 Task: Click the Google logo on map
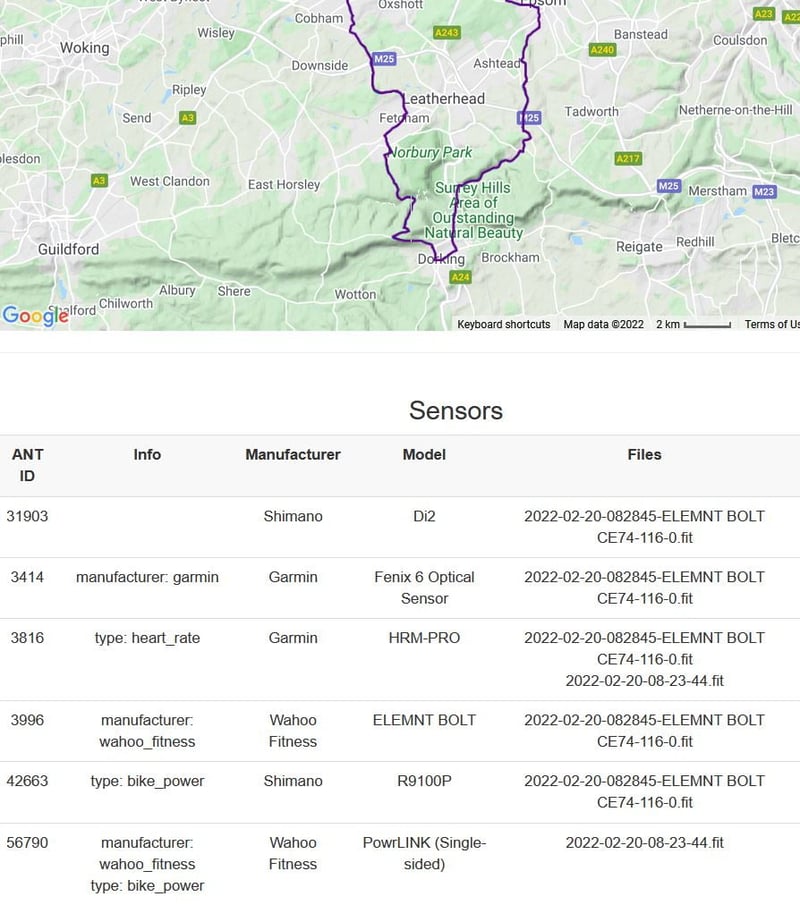click(35, 316)
